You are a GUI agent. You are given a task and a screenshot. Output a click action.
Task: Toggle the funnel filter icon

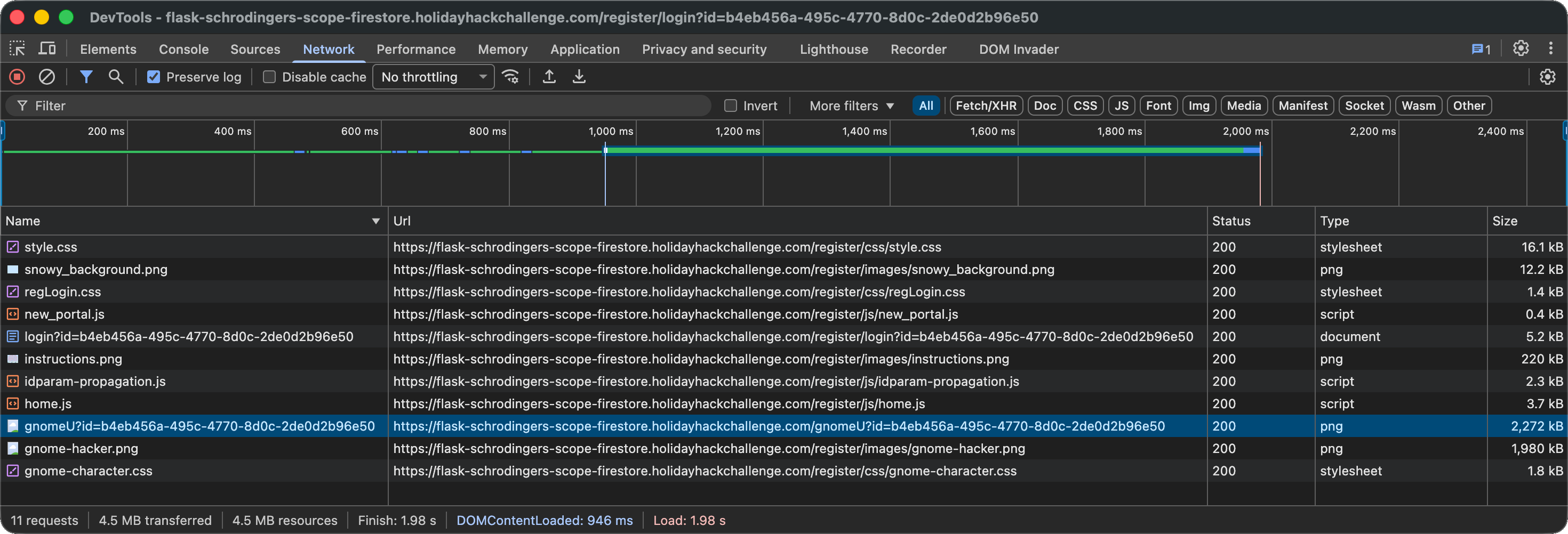(x=86, y=77)
